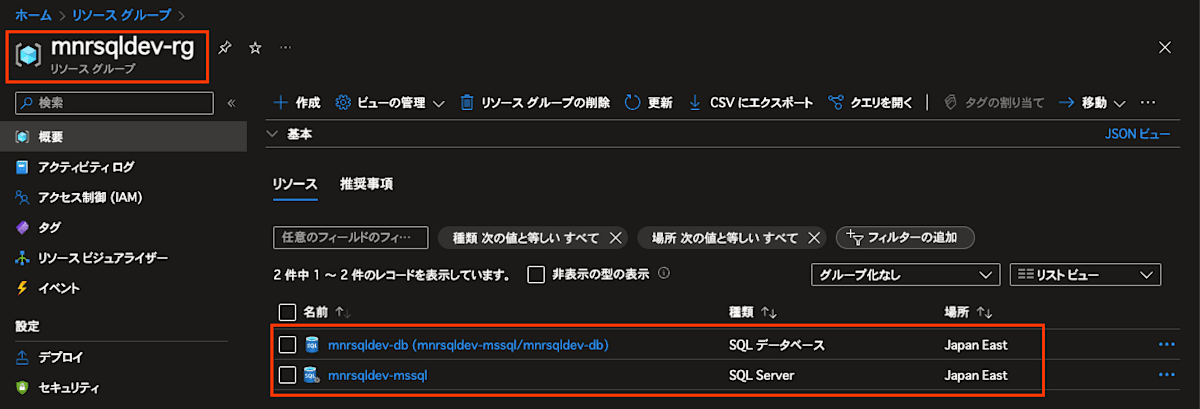Click the 任意のフィールドのフィルター input
Viewport: 1200px width, 409px height.
[x=350, y=238]
